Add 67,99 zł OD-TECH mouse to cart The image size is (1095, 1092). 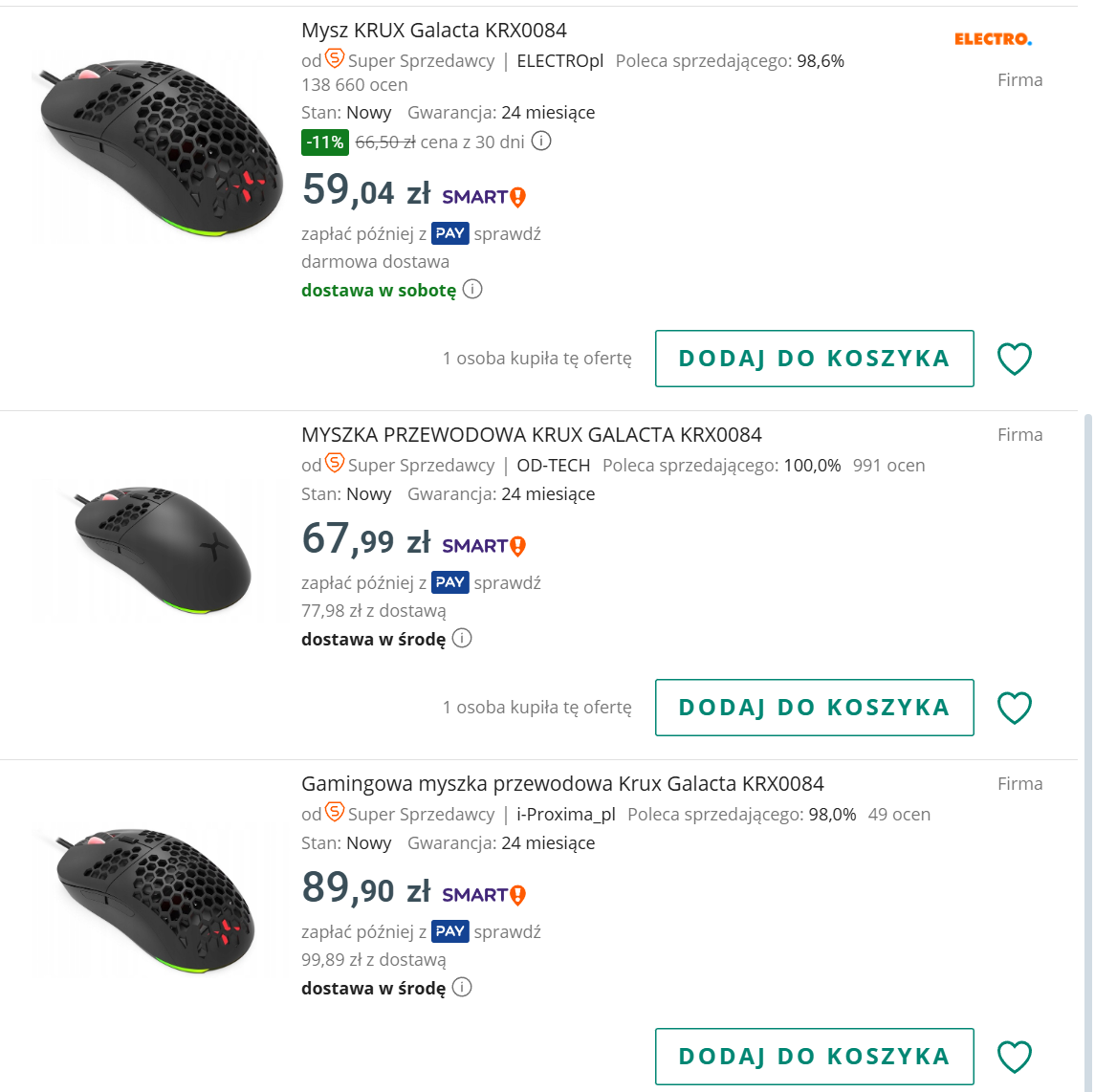click(x=814, y=708)
